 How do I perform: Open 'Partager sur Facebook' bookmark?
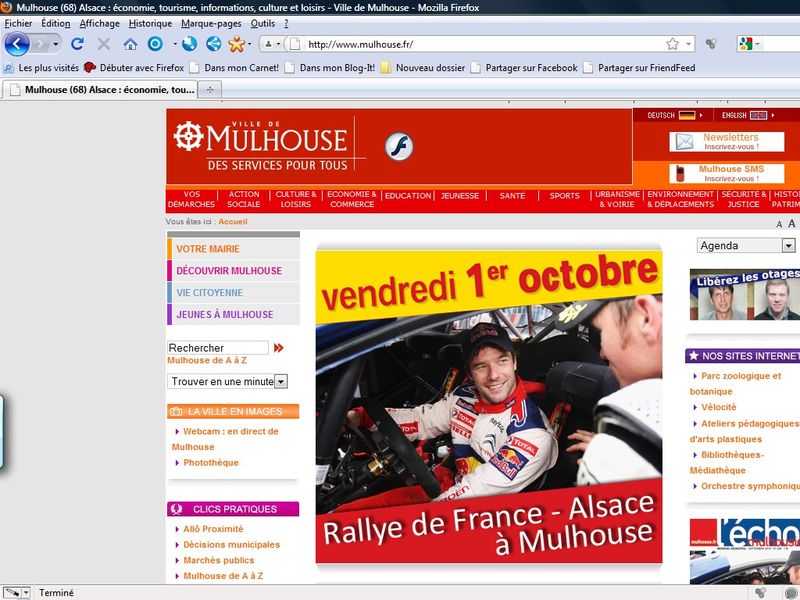(x=524, y=68)
